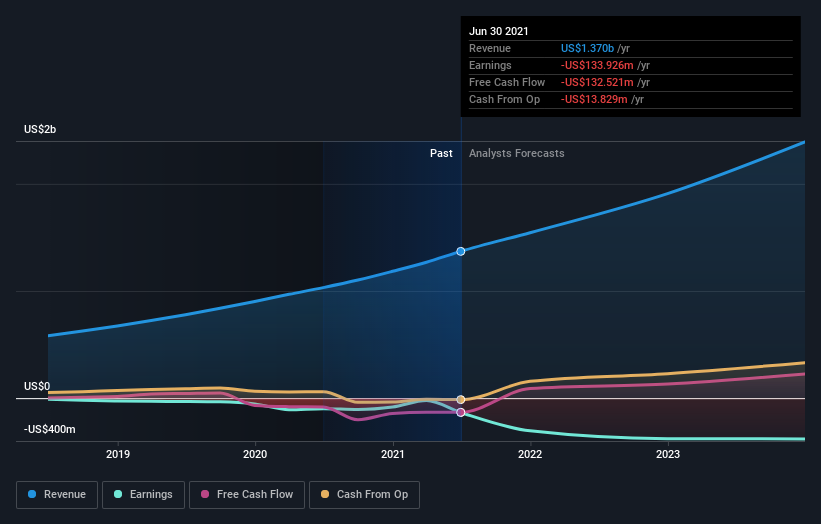
Task: Click the 2019 x-axis label
Action: pos(118,454)
